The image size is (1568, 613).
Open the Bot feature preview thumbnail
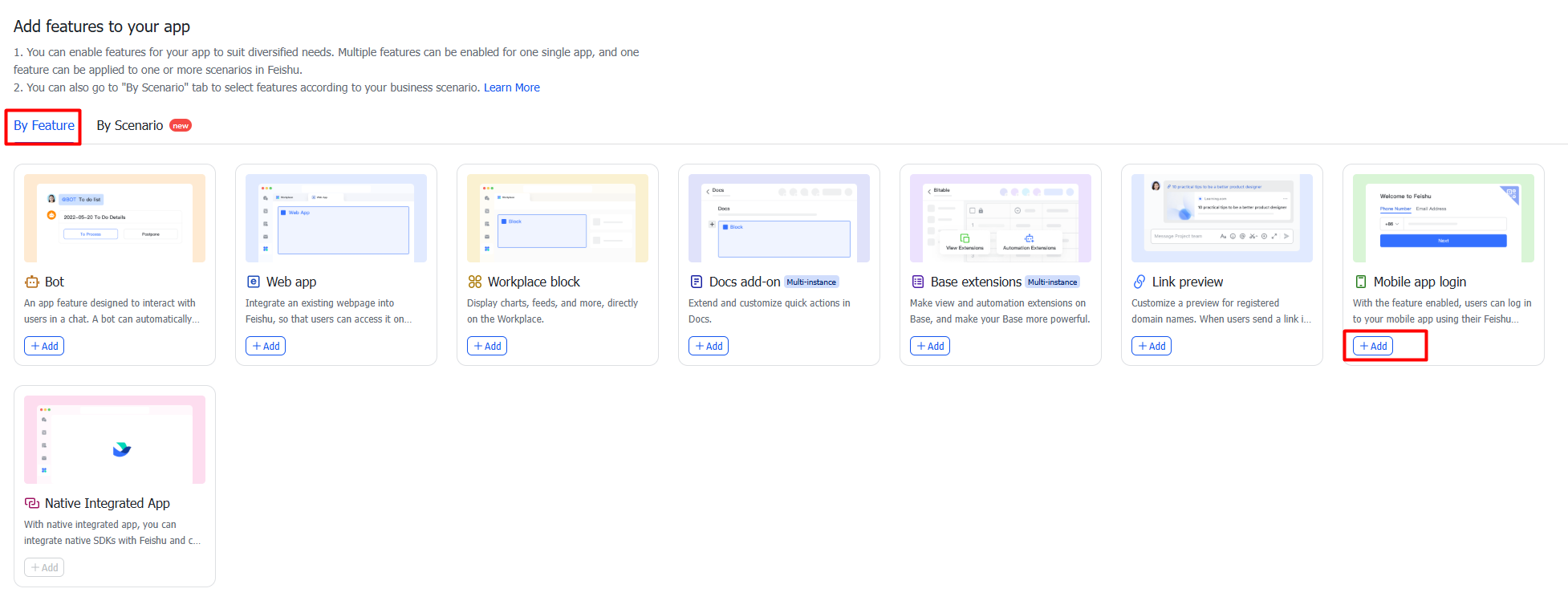[x=115, y=218]
